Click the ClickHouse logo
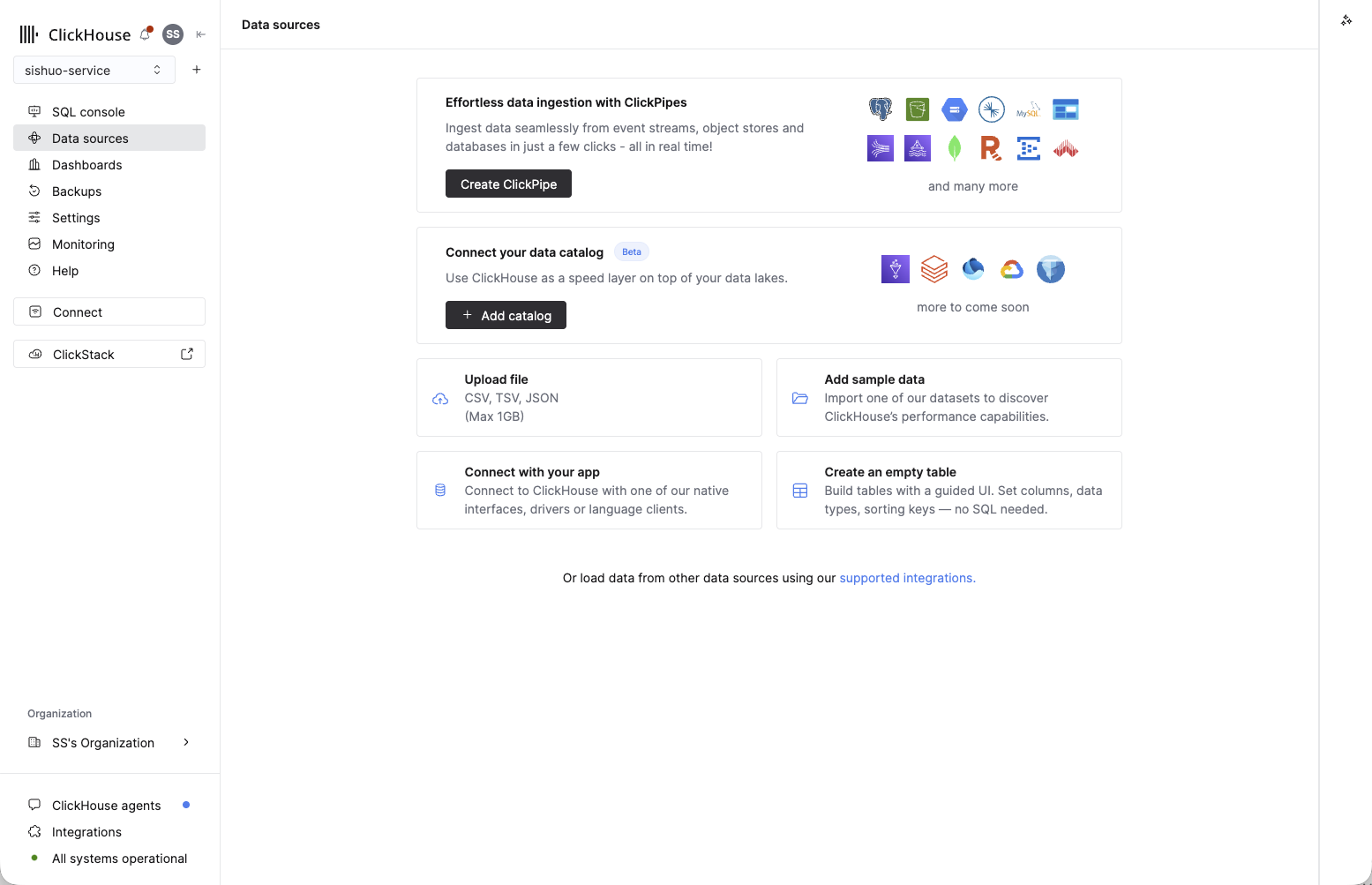The height and width of the screenshot is (885, 1372). 75,34
